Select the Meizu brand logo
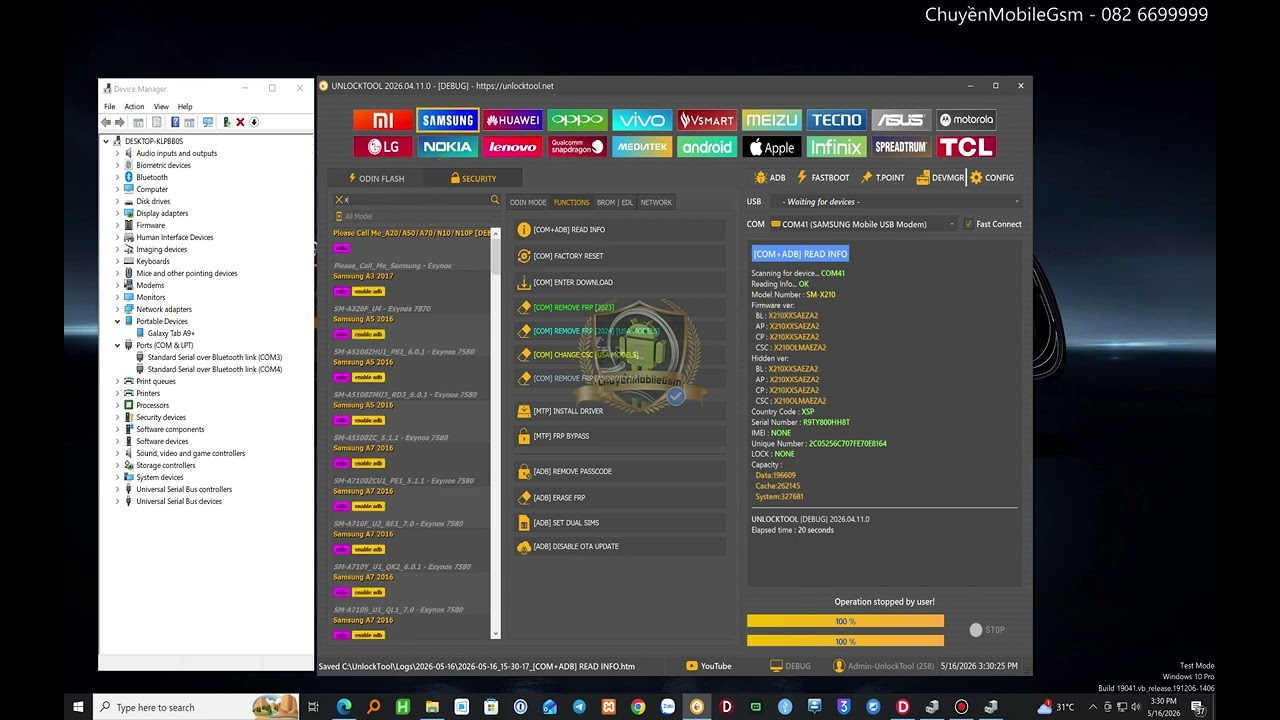Screen dimensions: 1280x720 772,120
